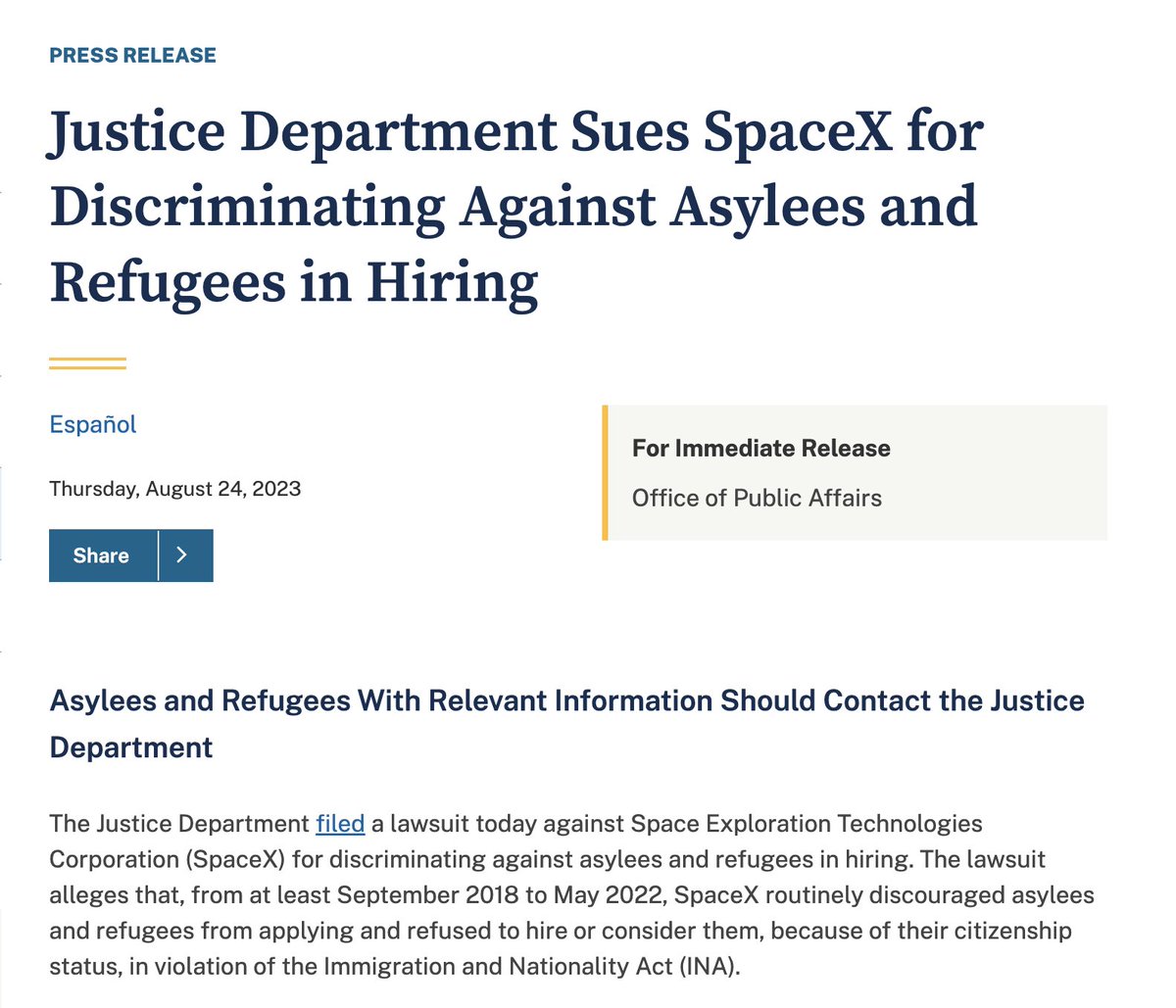Open the 'filed' lawsuit link
Screen dimensions: 1176x1008
(x=340, y=824)
